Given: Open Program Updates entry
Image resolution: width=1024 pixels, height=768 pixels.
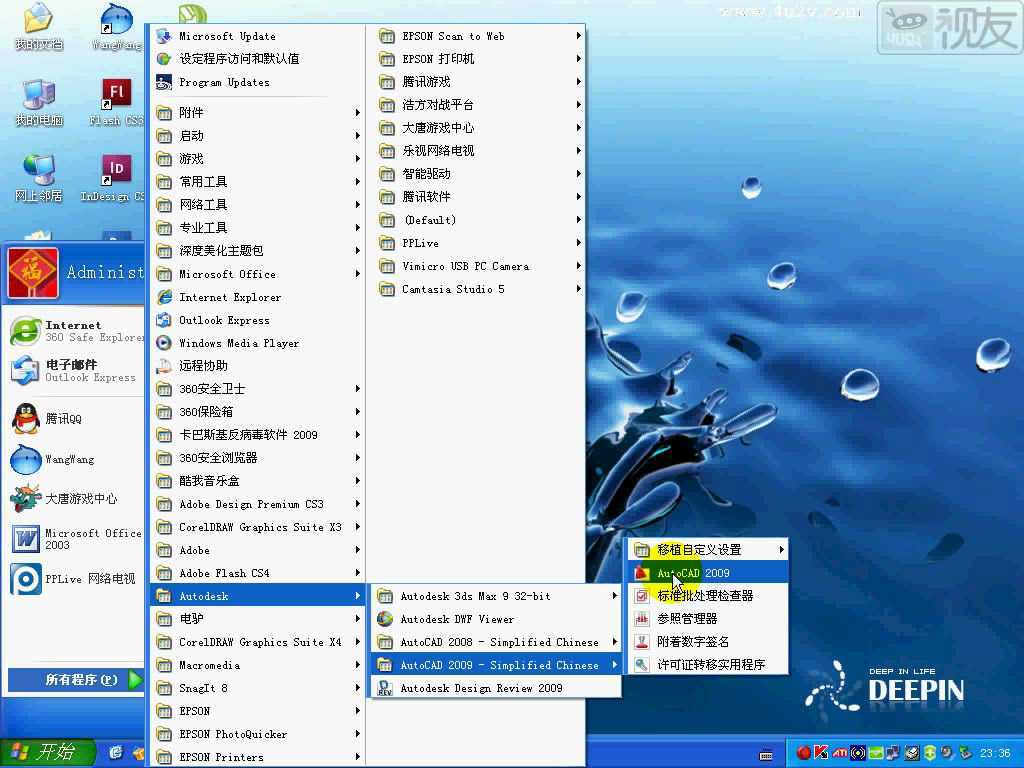Looking at the screenshot, I should pos(257,82).
